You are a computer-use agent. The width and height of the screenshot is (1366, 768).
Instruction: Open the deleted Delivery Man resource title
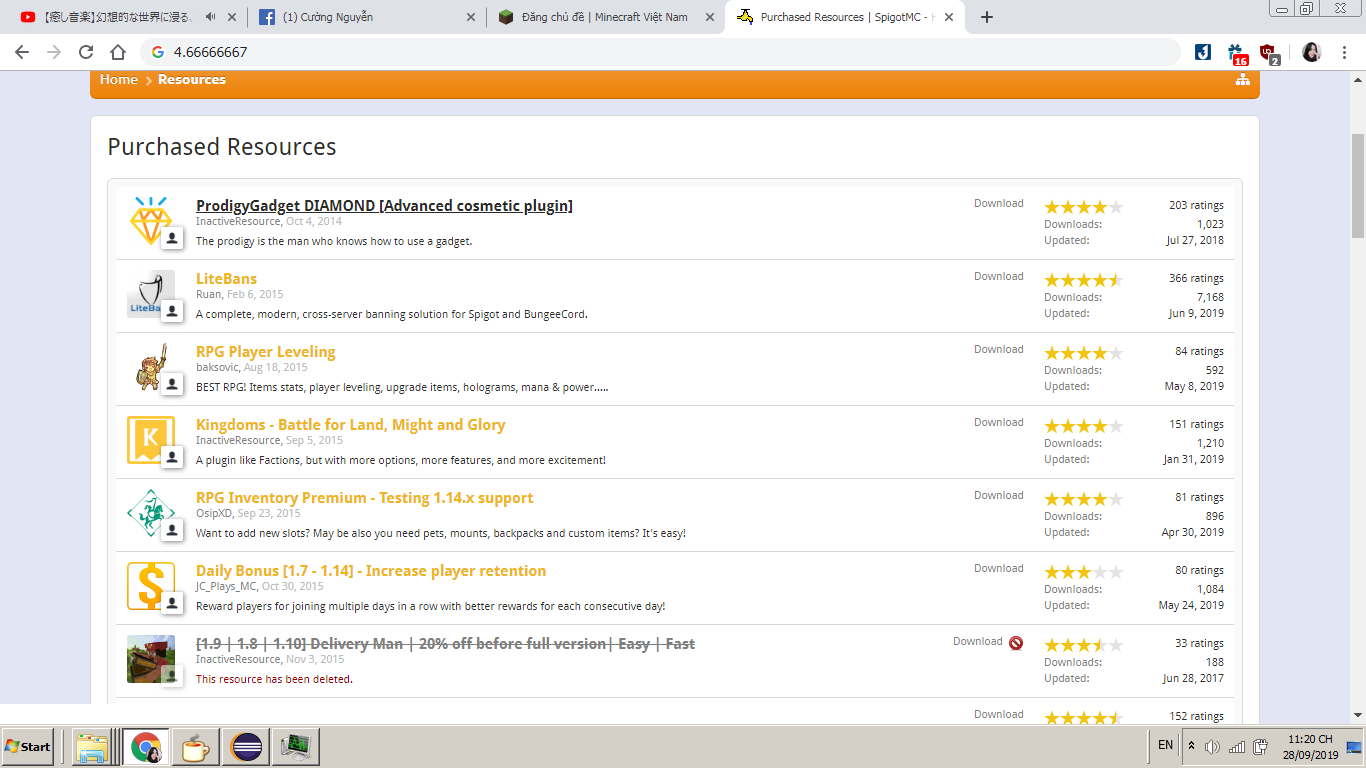(446, 644)
